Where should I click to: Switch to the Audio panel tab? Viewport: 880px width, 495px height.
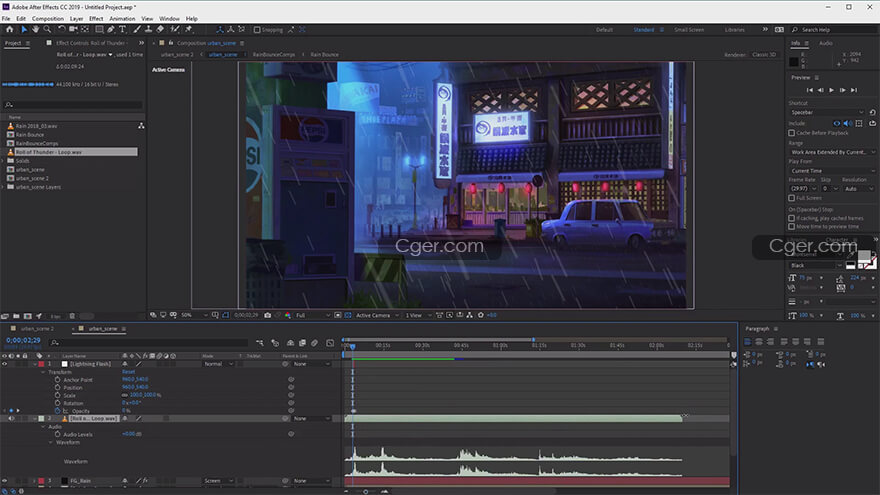826,43
